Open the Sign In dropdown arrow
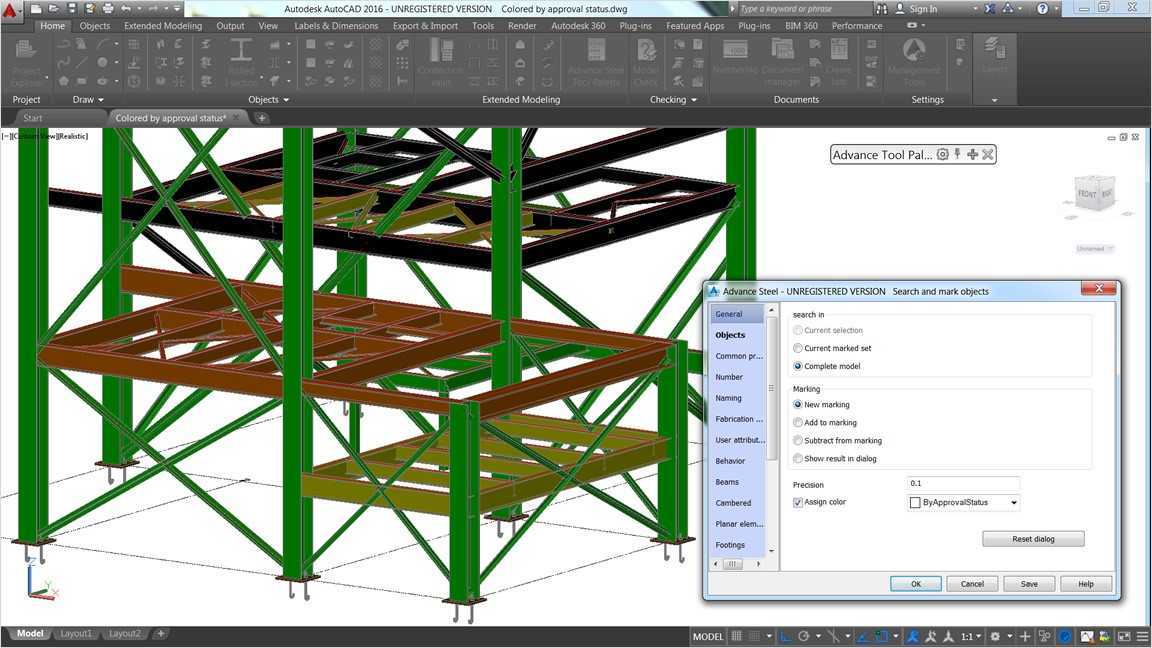1152x648 pixels. [975, 9]
